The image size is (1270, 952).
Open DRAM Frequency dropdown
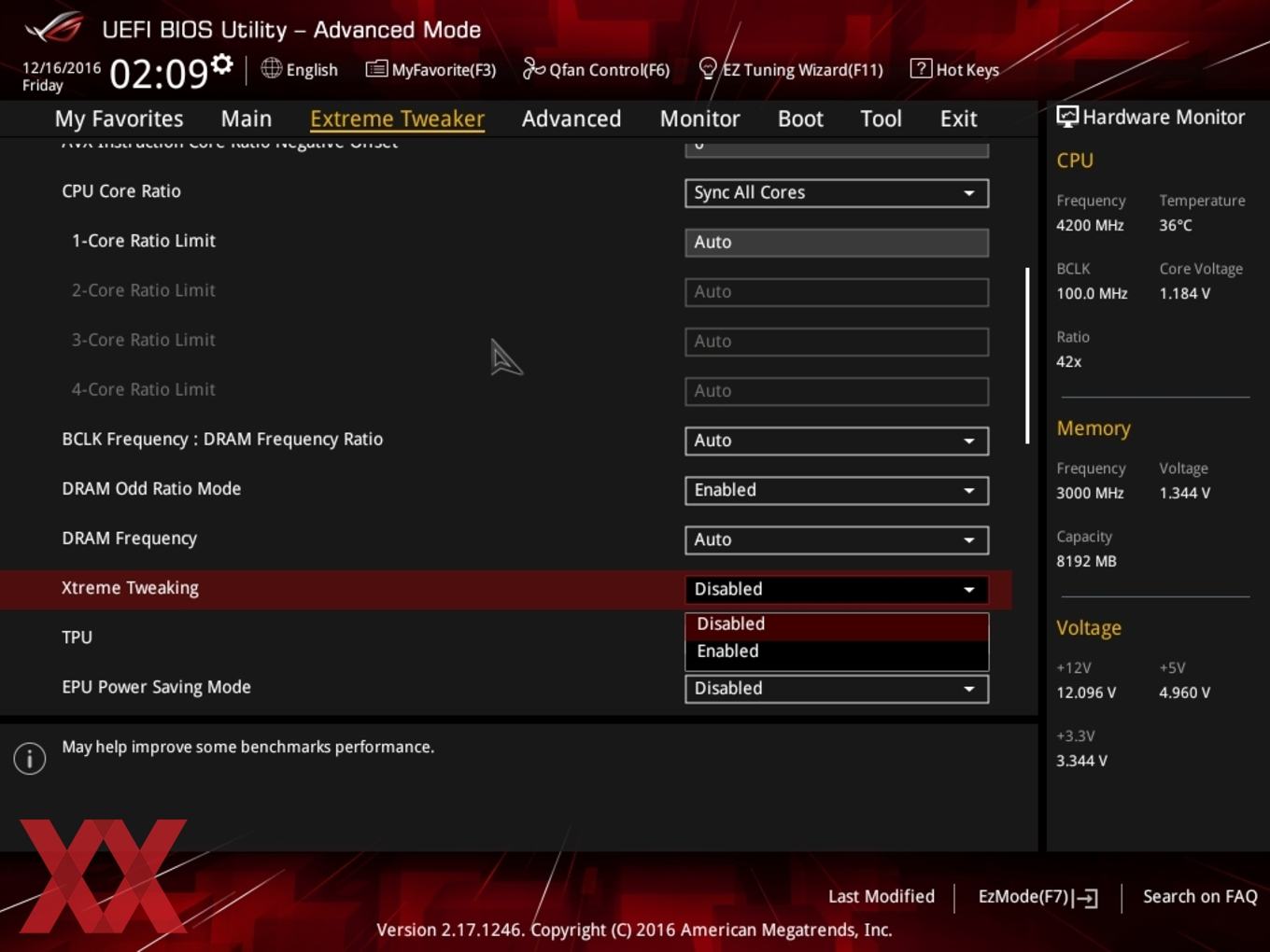(837, 539)
